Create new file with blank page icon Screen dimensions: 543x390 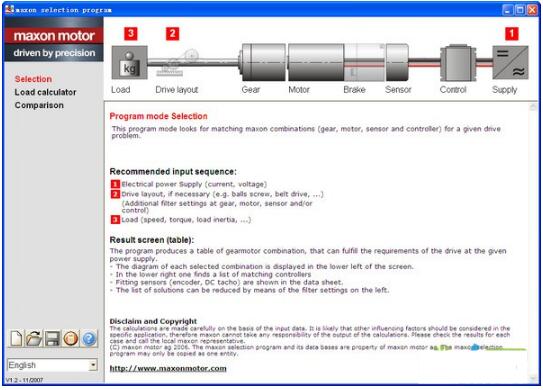(x=16, y=338)
